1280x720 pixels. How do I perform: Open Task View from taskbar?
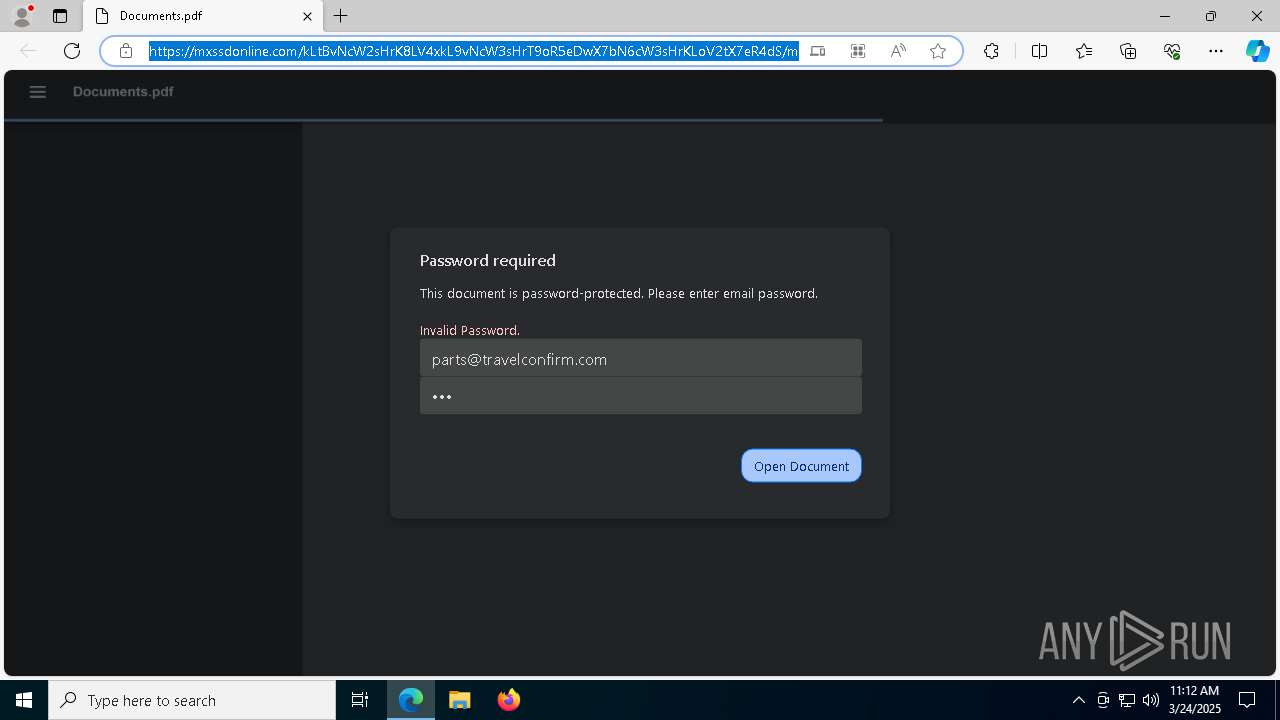360,700
